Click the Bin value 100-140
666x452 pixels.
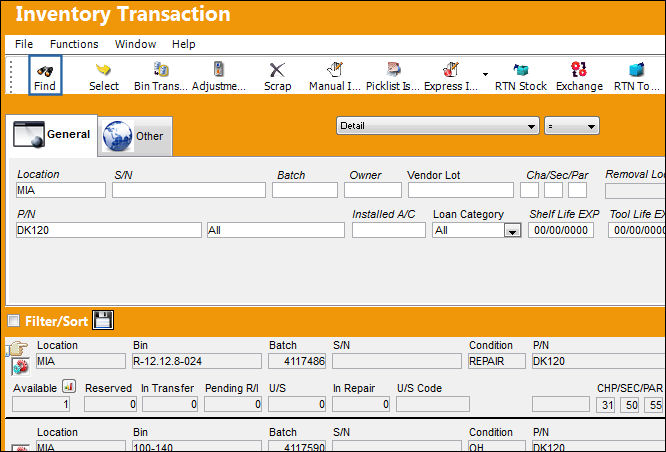197,446
